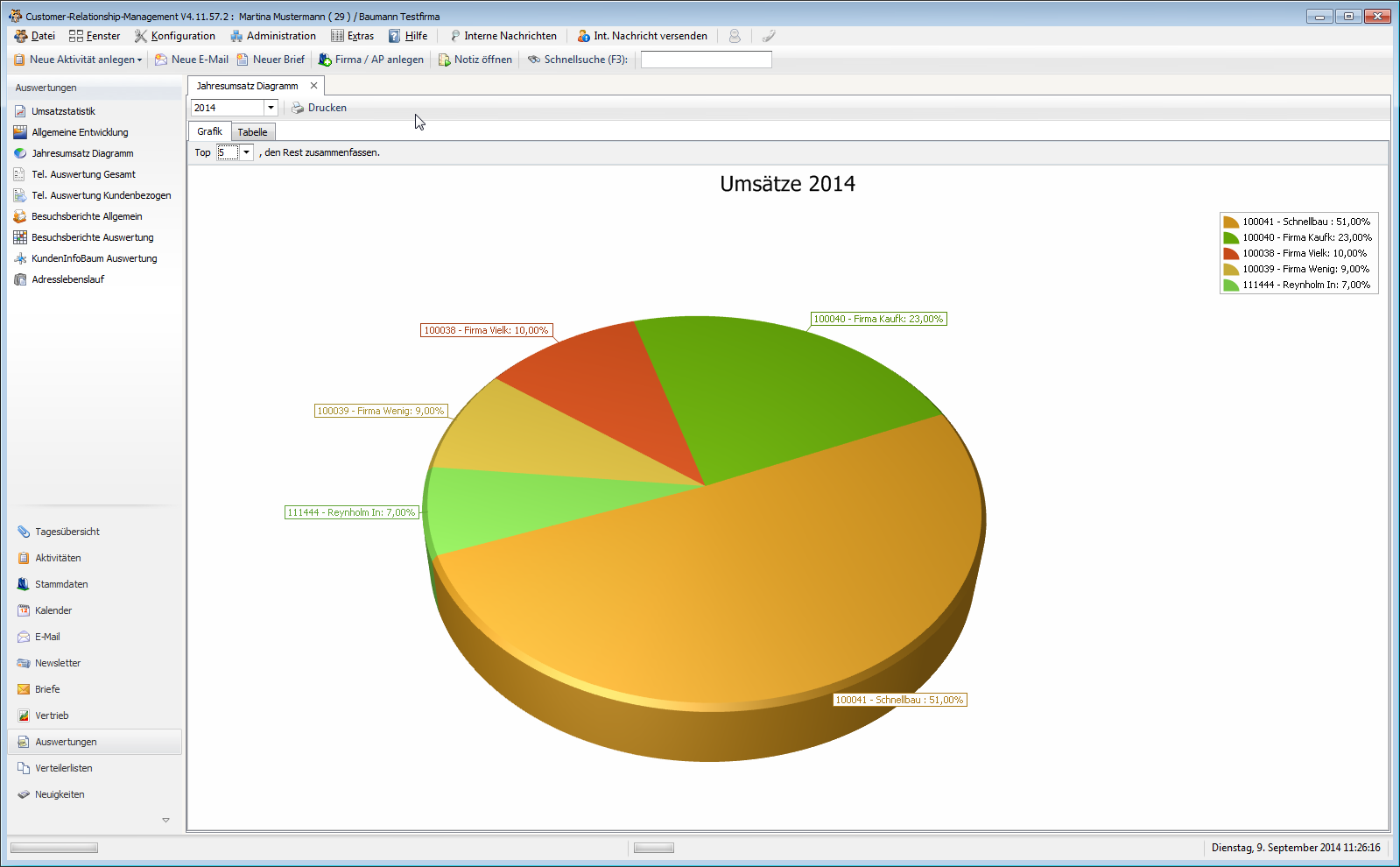Open the Top count dropdown arrow
The image size is (1400, 867).
coord(246,152)
